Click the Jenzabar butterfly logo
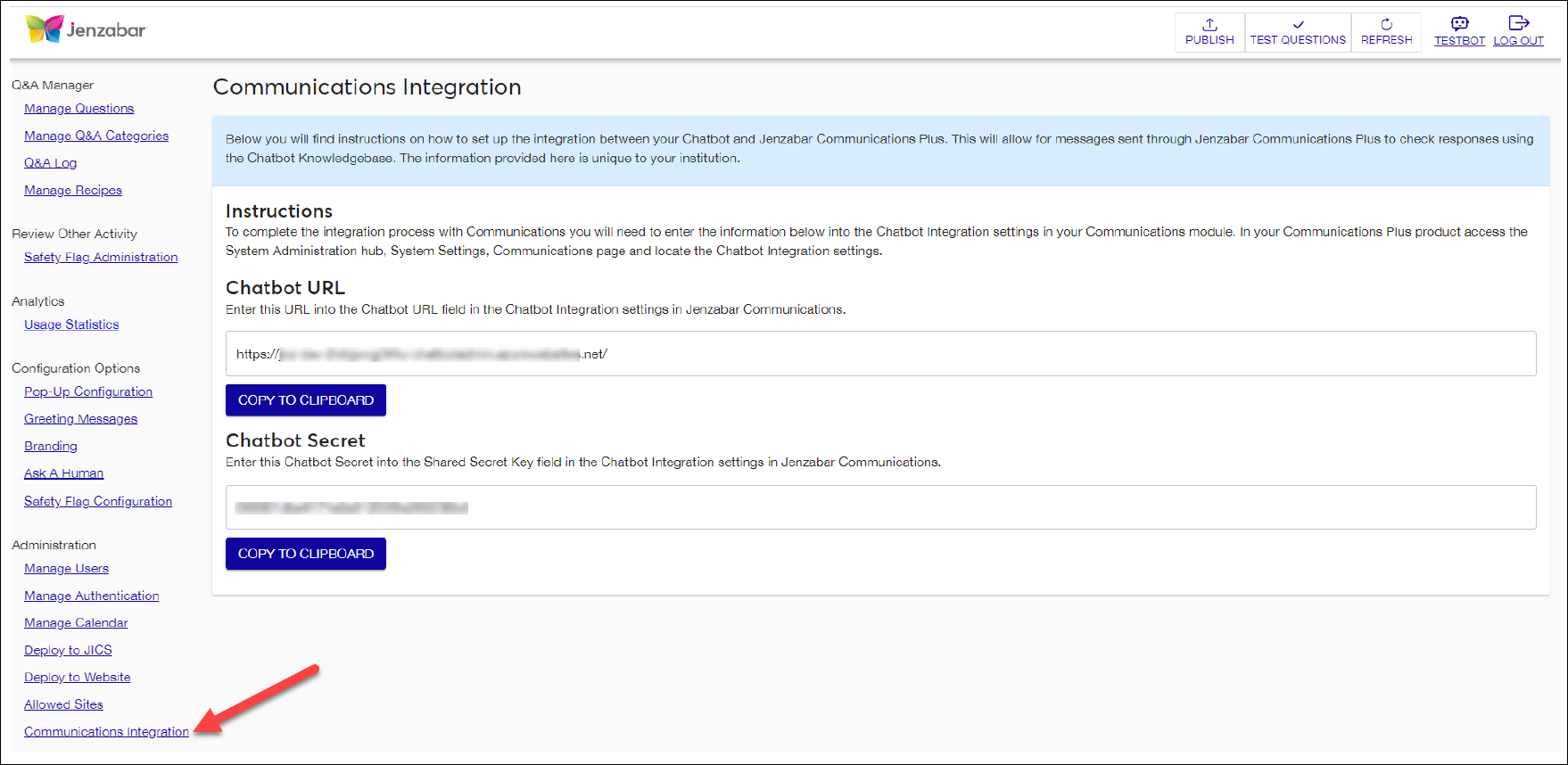 pos(45,29)
